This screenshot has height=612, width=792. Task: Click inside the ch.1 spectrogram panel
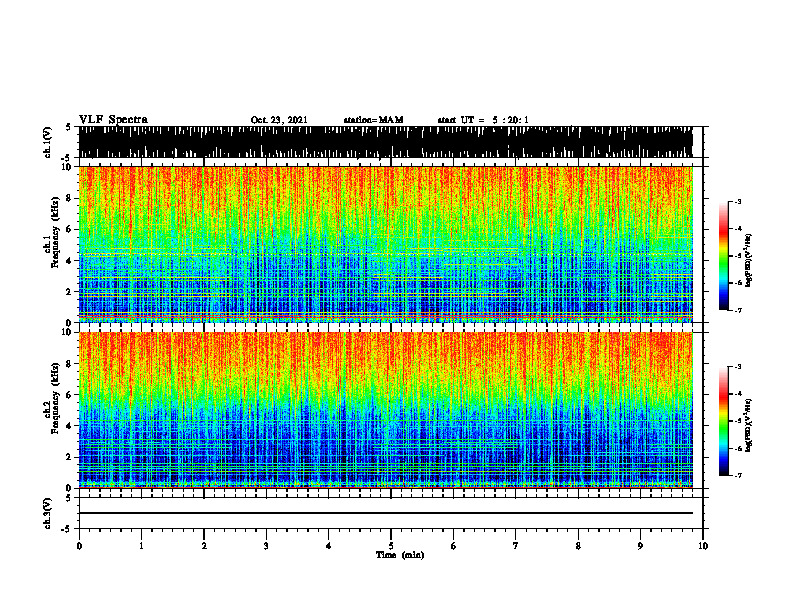[x=386, y=244]
